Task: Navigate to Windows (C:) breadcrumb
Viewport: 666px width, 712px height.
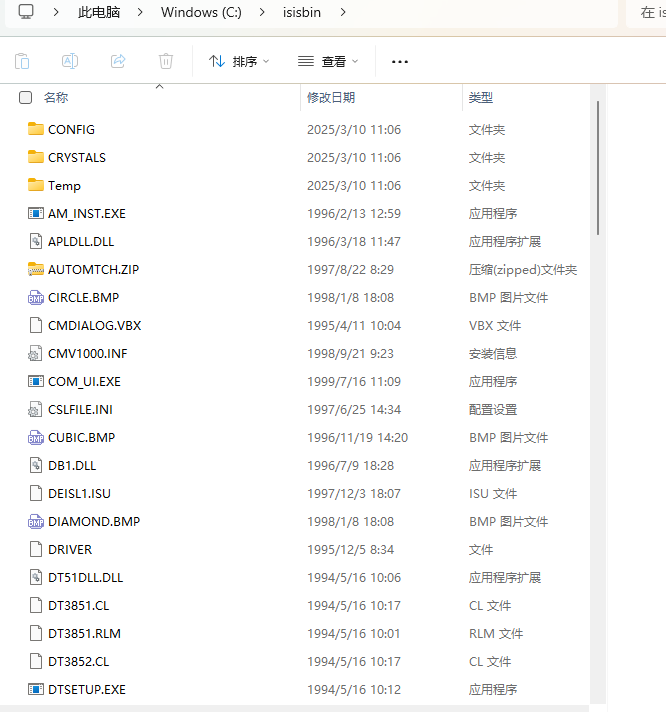Action: (201, 12)
